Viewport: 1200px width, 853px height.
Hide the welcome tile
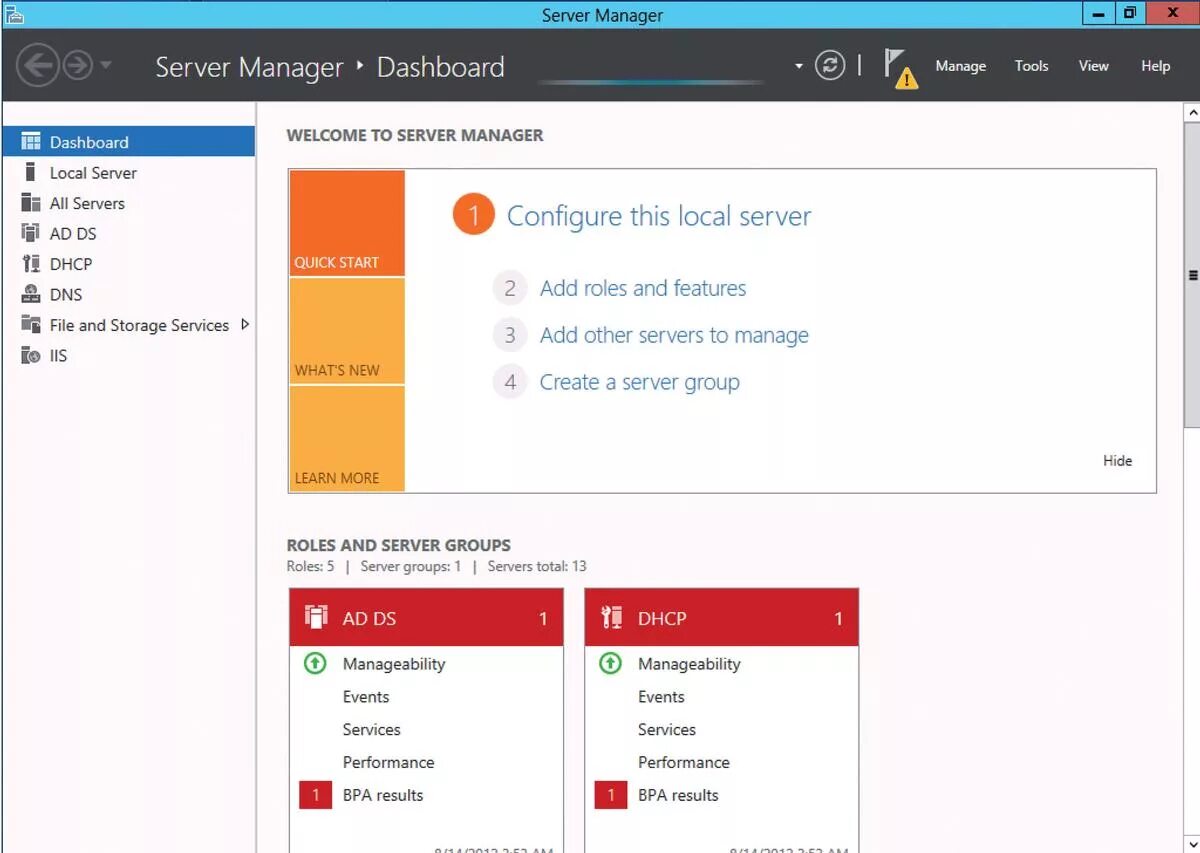1117,461
